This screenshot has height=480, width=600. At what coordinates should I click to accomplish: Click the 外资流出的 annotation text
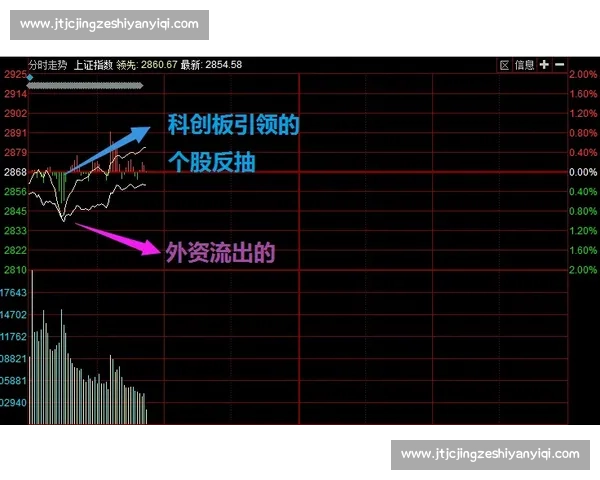220,253
